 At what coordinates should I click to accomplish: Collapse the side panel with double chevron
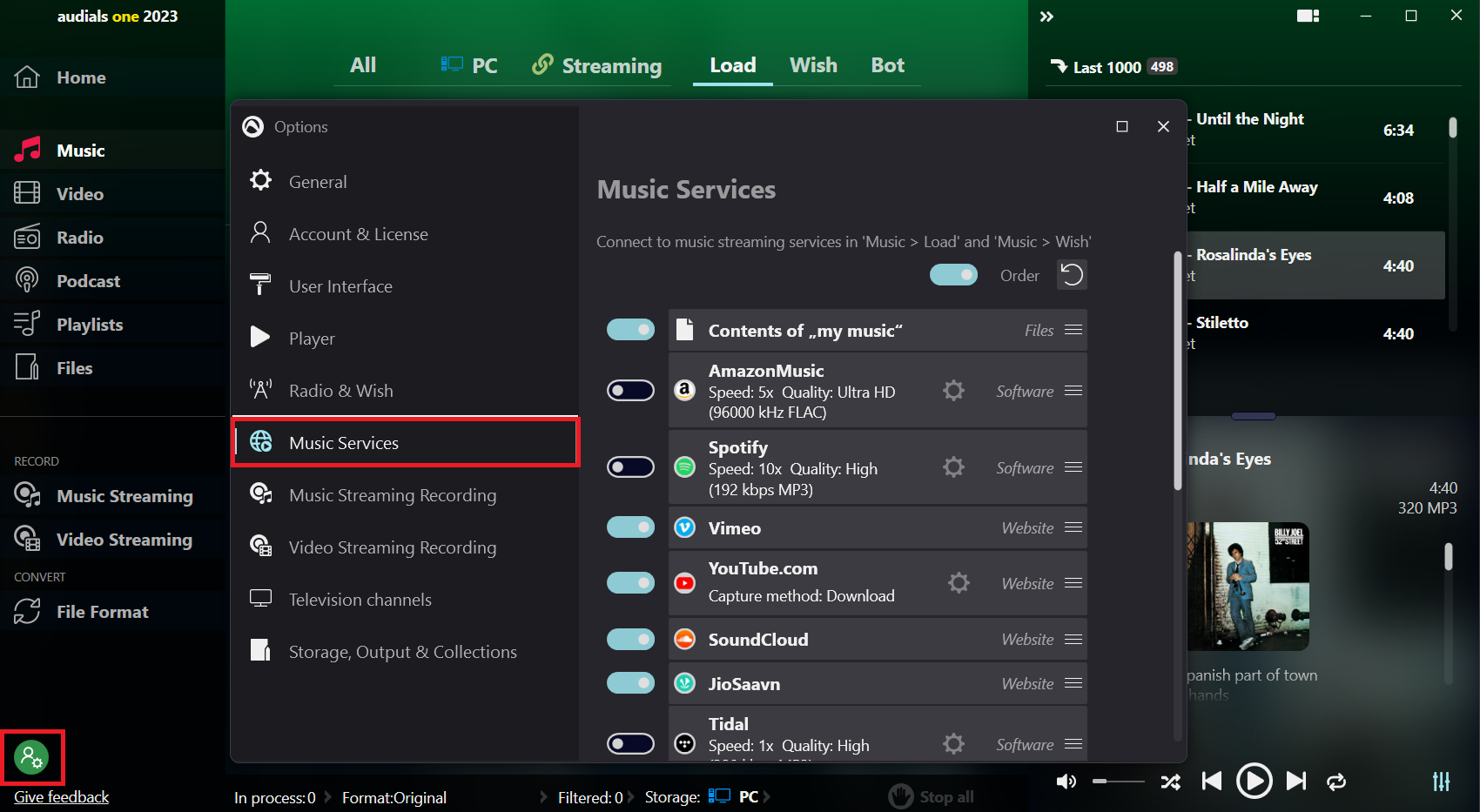(1046, 17)
